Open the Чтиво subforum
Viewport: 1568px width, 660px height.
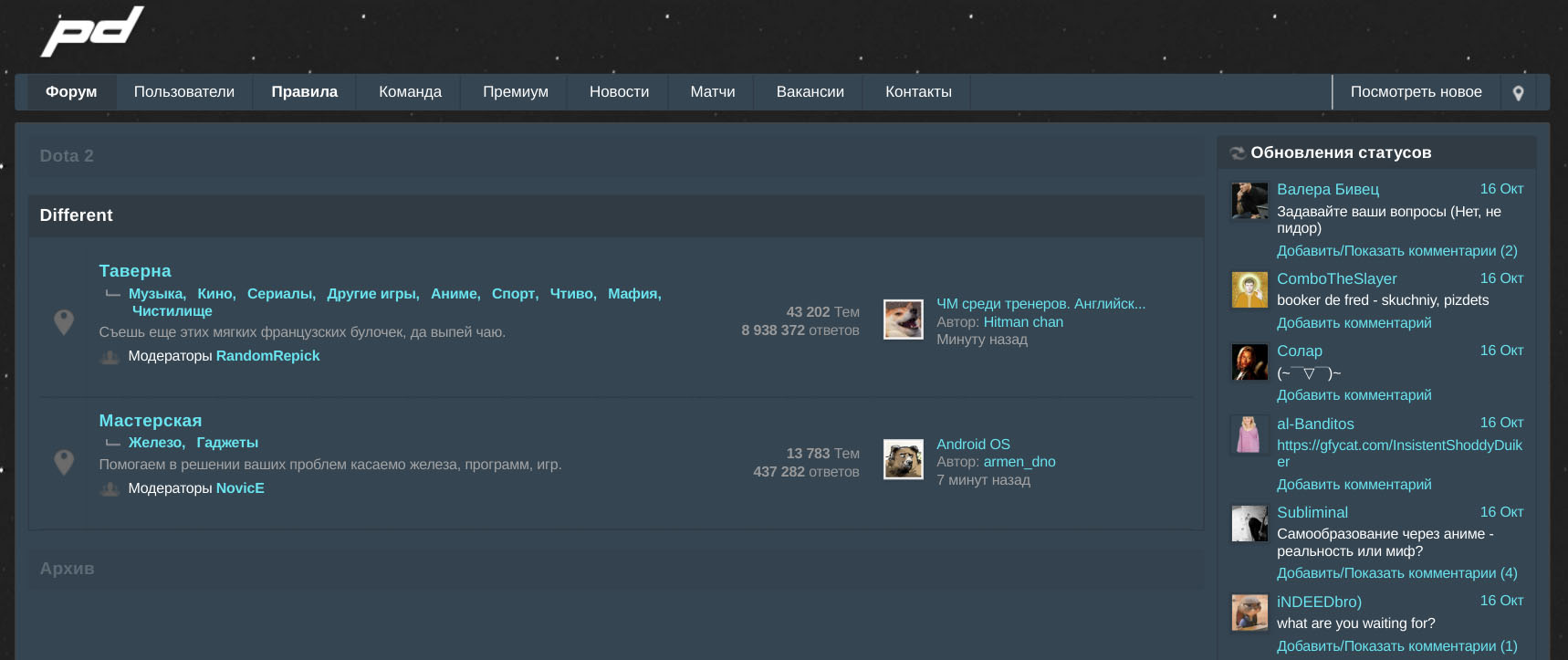coord(572,294)
